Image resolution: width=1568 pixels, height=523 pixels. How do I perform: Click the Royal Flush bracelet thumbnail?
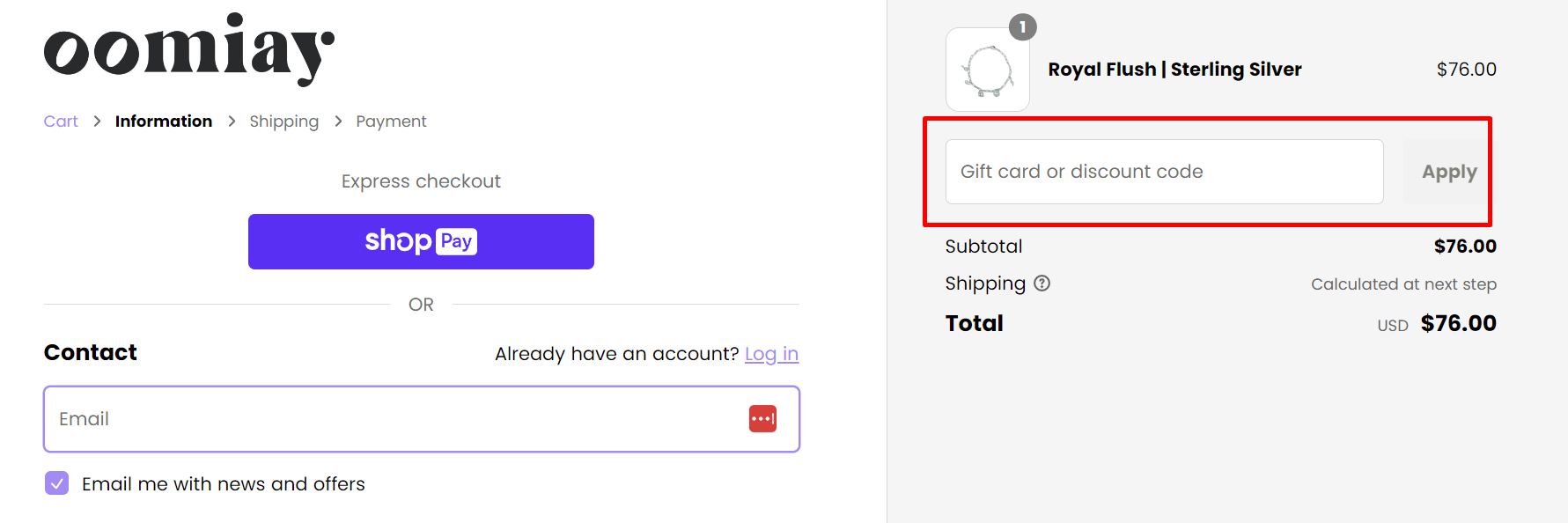click(987, 70)
